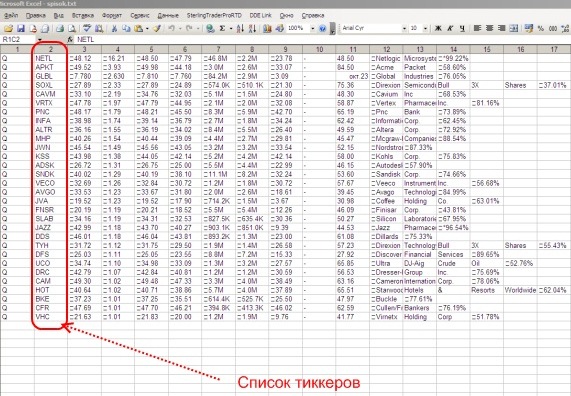Toggle underline formatting (Ч)
Viewport: 571px width, 396px height.
462,28
